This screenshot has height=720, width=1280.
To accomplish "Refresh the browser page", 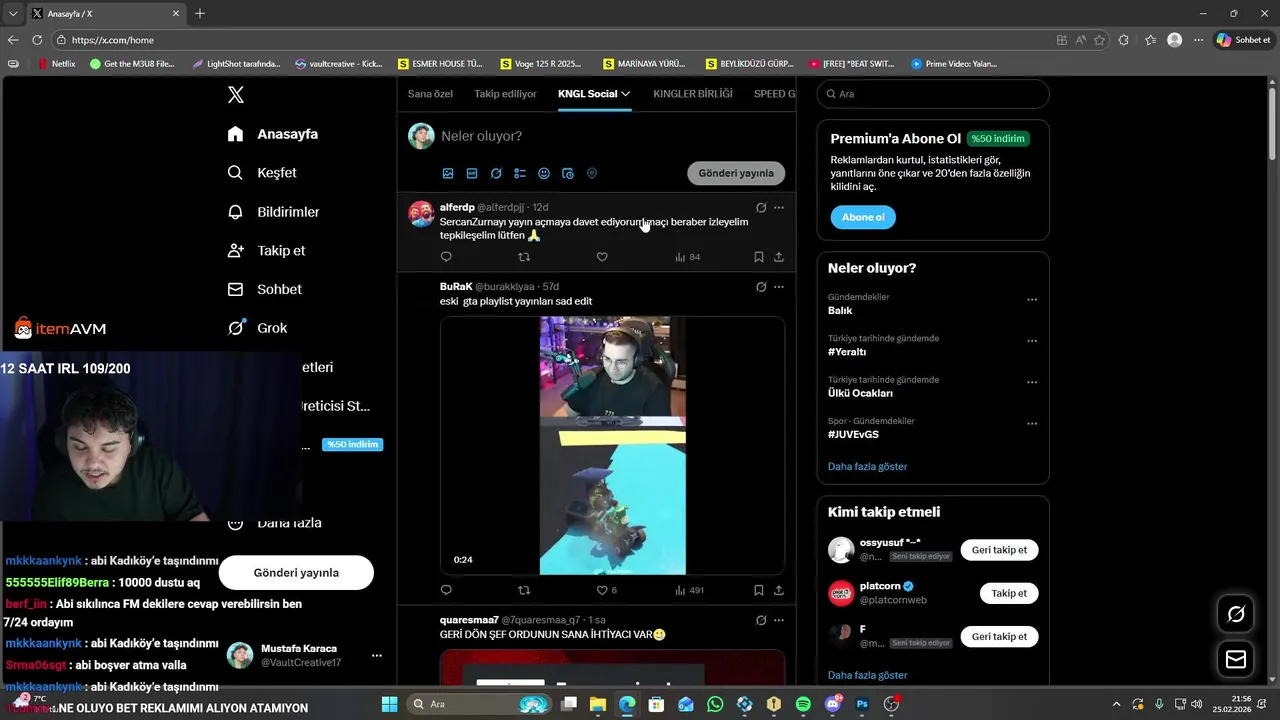I will 37,40.
